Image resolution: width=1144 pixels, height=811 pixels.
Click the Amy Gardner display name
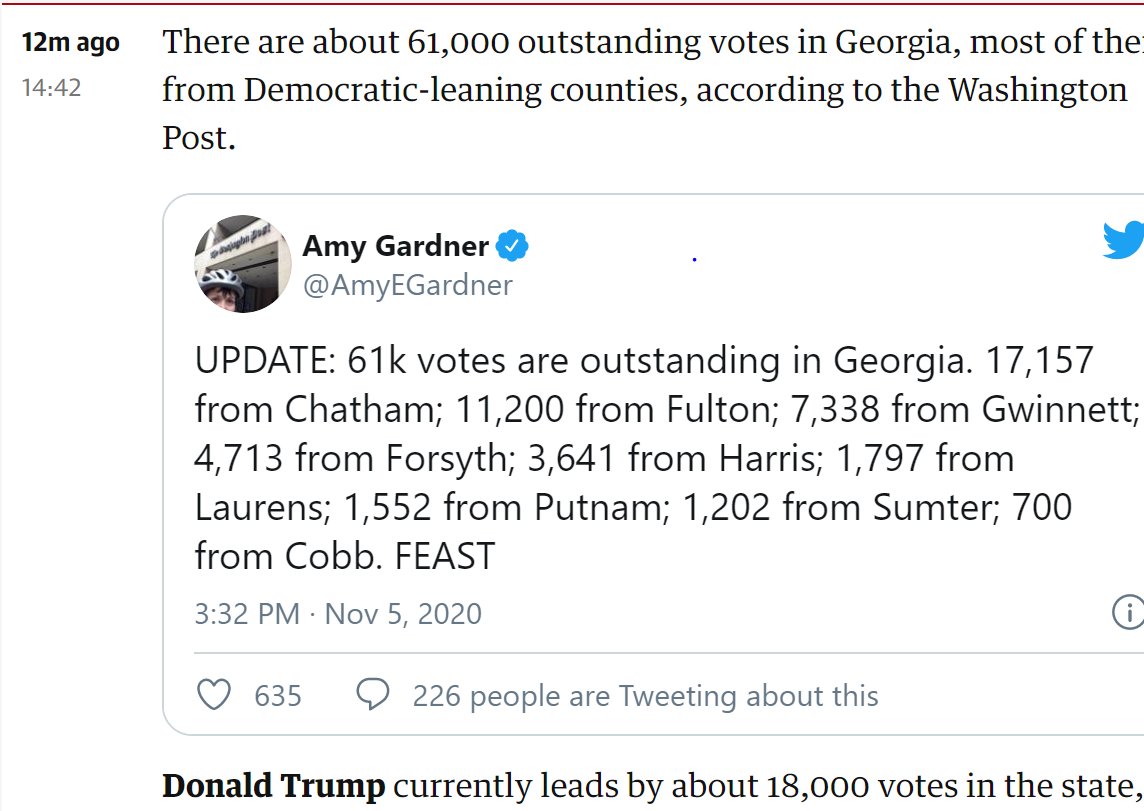(x=396, y=245)
